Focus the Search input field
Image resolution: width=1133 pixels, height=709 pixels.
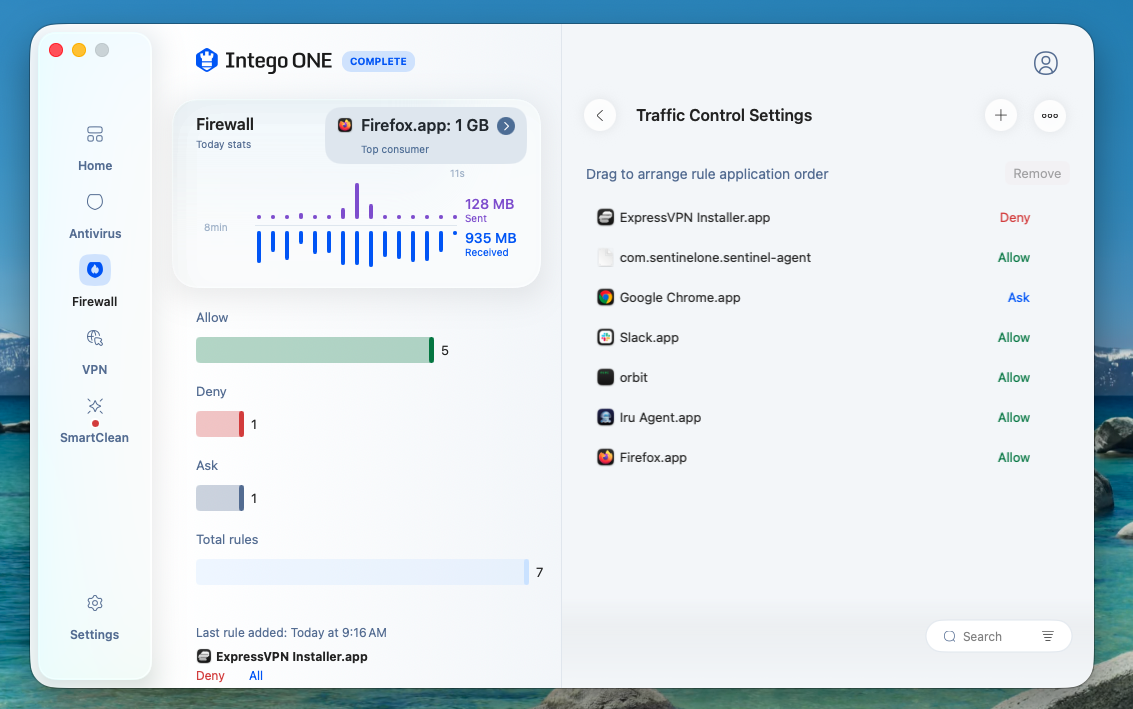pyautogui.click(x=999, y=636)
